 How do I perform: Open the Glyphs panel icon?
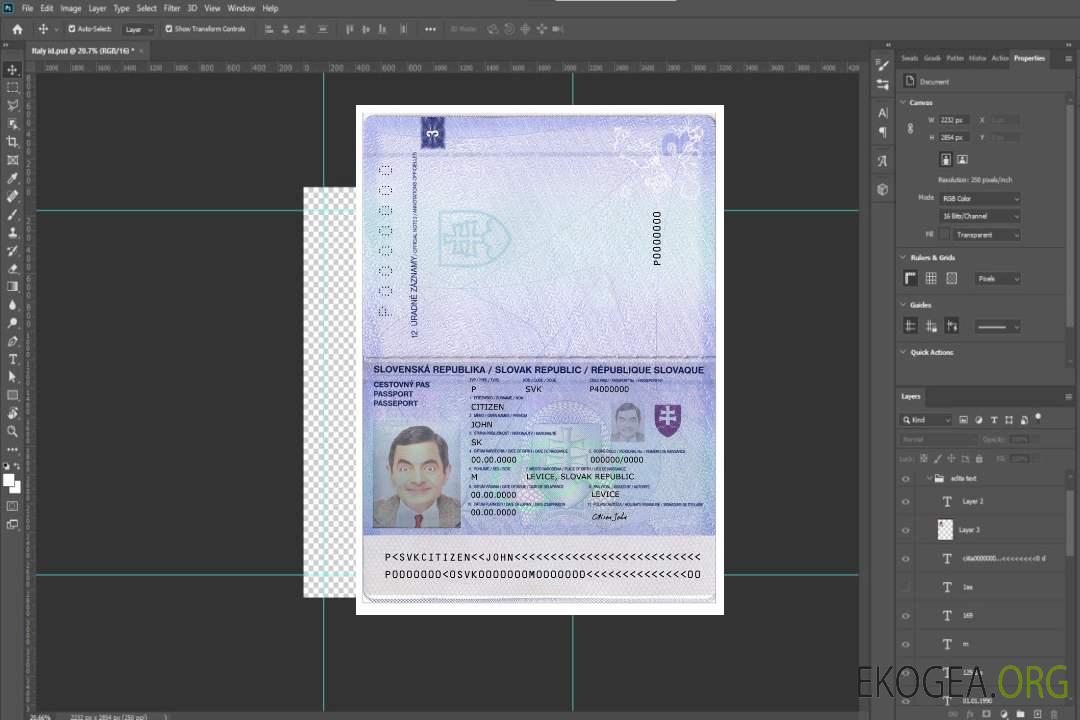coord(883,161)
